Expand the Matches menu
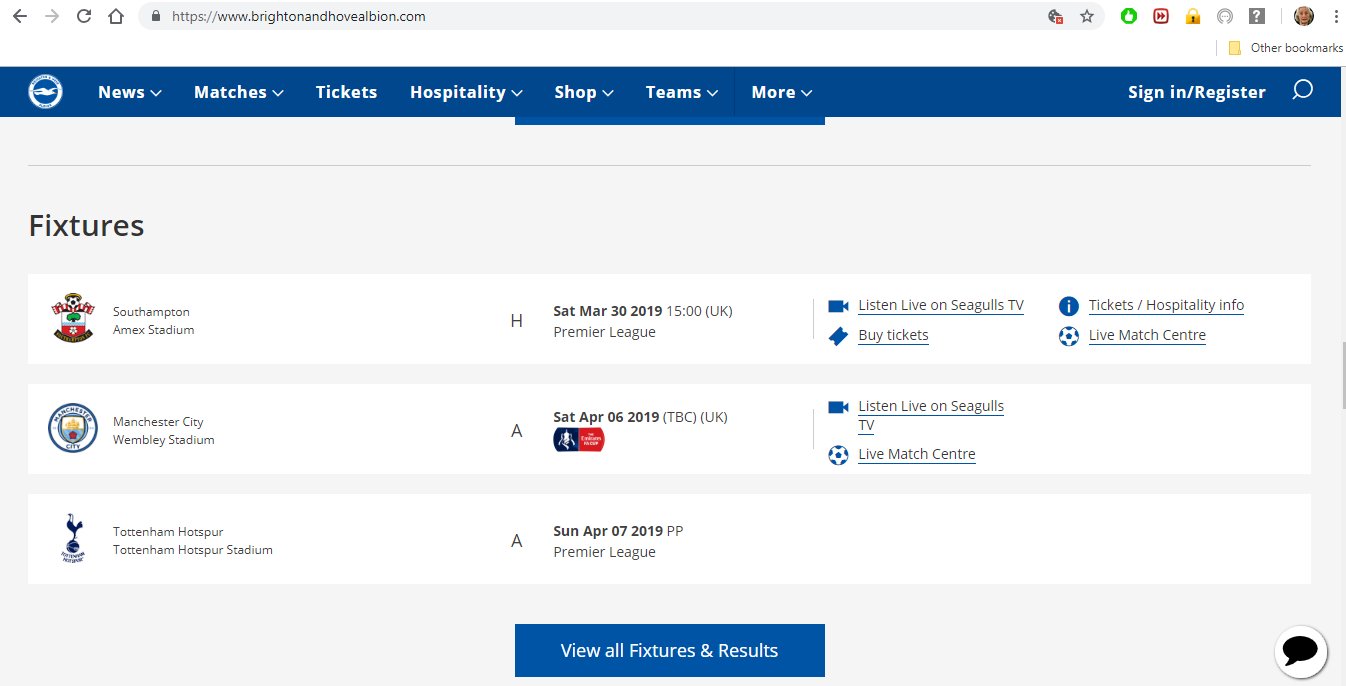This screenshot has width=1346, height=686. (239, 92)
